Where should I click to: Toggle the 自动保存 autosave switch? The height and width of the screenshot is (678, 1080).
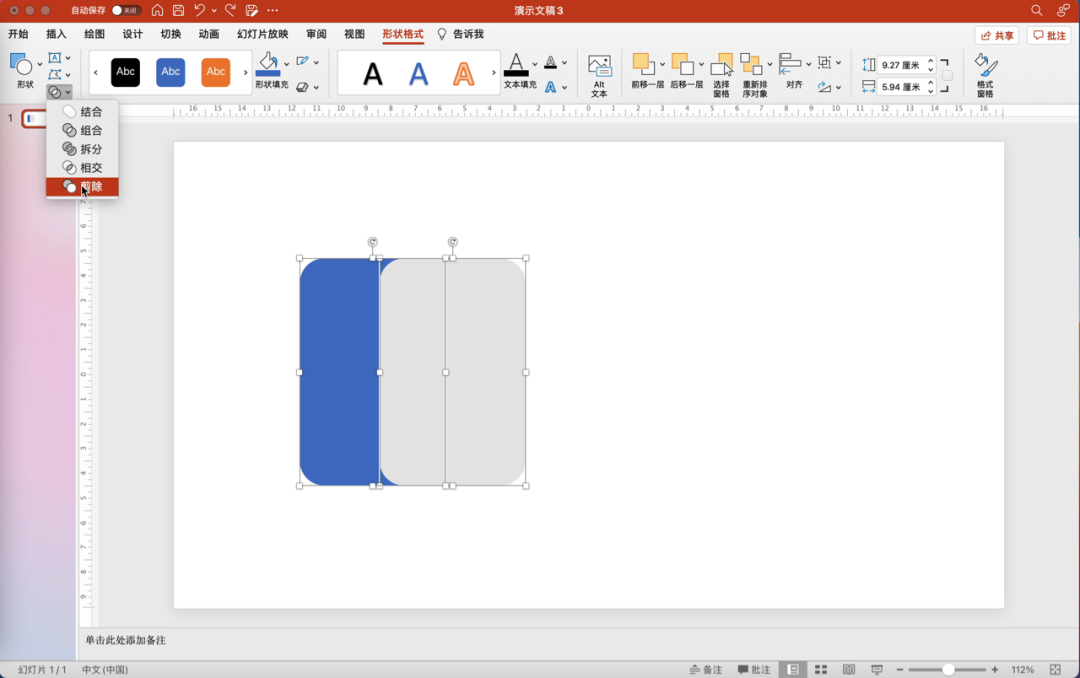click(127, 10)
